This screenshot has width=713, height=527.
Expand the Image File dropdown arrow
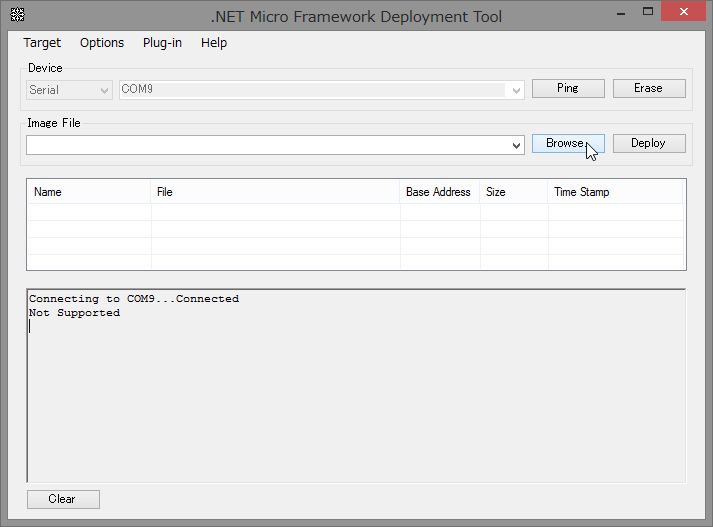[516, 146]
